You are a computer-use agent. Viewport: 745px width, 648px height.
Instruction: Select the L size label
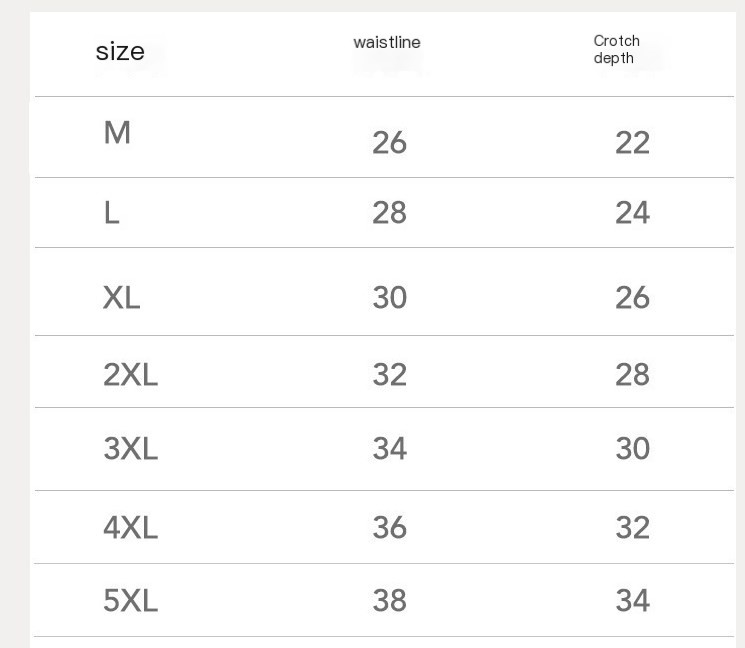pyautogui.click(x=111, y=212)
